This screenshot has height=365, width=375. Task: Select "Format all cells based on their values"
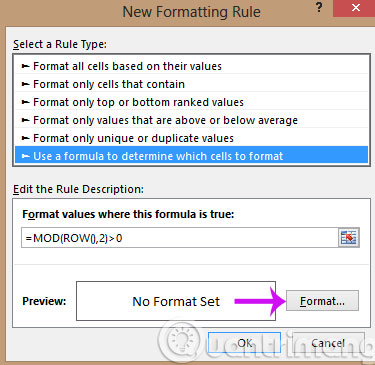click(192, 66)
